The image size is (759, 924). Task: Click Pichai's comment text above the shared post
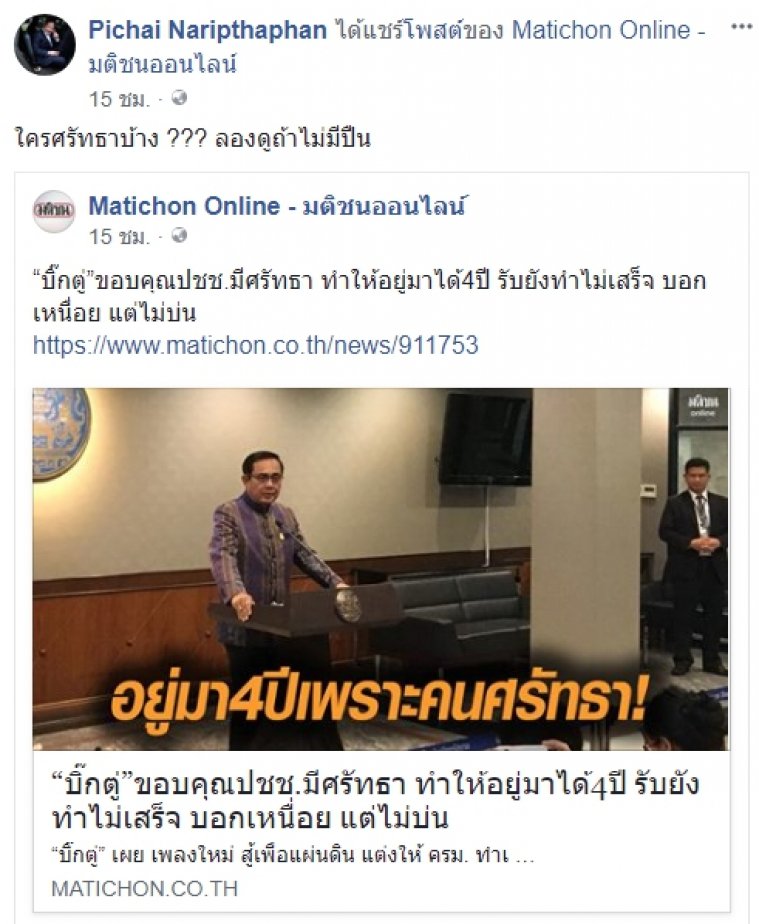[x=193, y=140]
